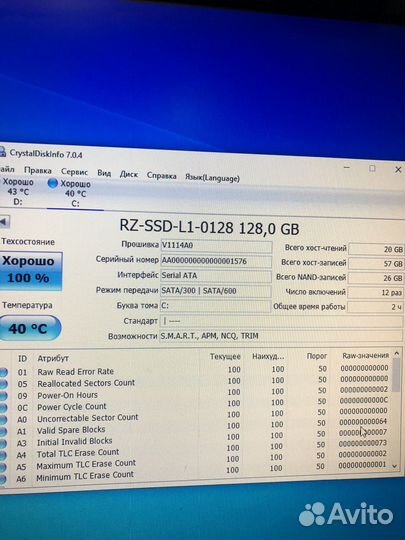Click the disk title RZ-SSD-L1-0128 128,0 GB
405x540 pixels.
coord(209,227)
